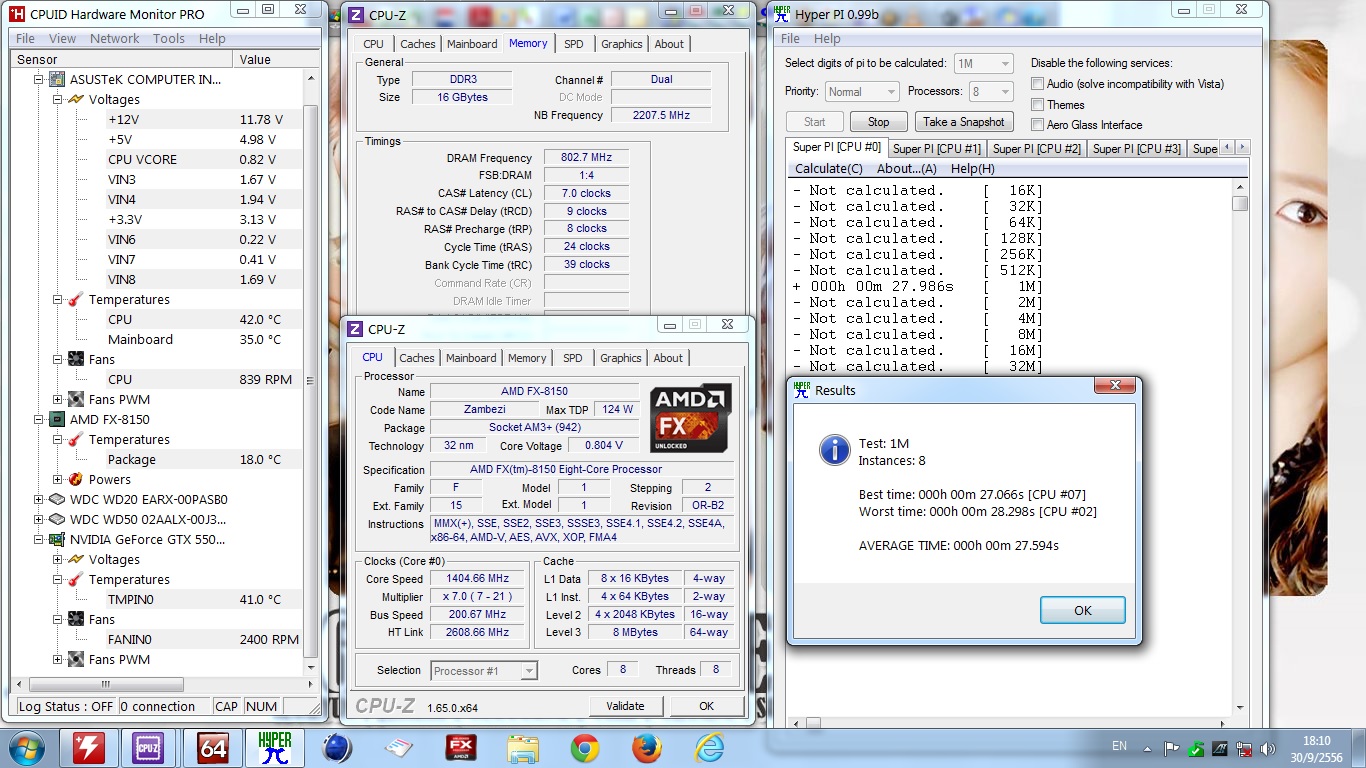Launch Firefox from taskbar
This screenshot has height=768, width=1366.
(647, 747)
